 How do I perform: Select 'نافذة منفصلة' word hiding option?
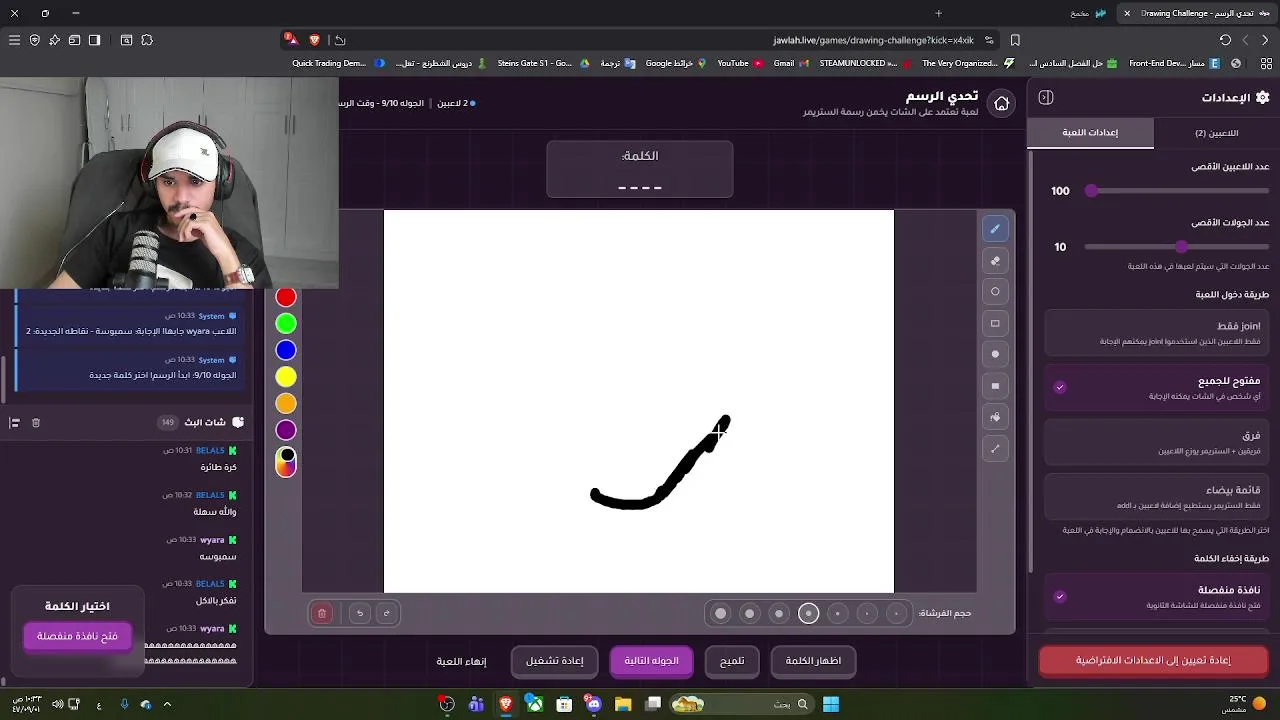(x=1157, y=597)
